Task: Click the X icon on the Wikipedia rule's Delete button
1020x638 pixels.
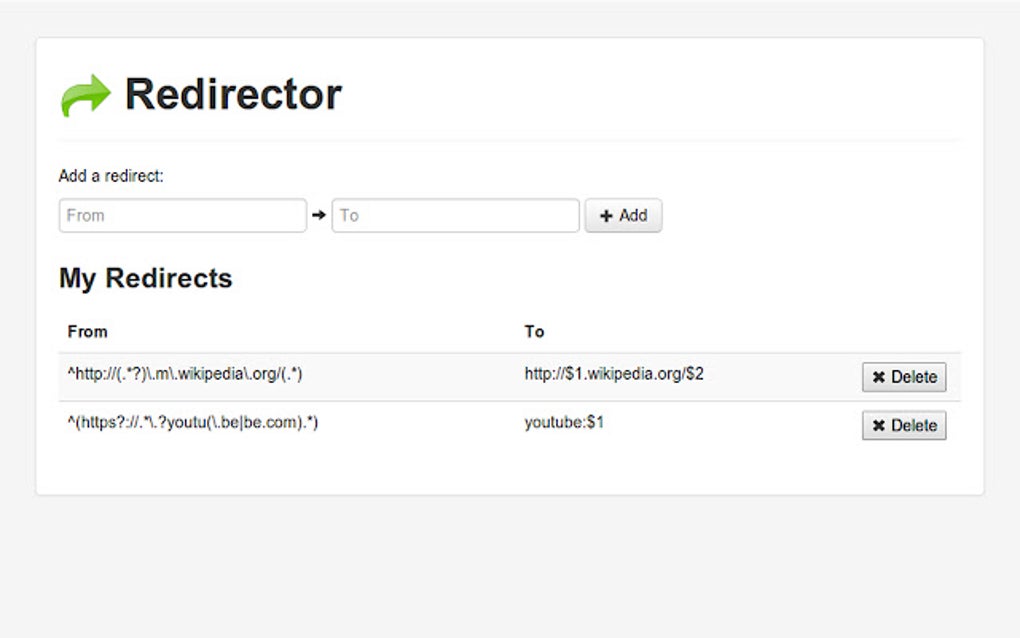Action: point(878,377)
